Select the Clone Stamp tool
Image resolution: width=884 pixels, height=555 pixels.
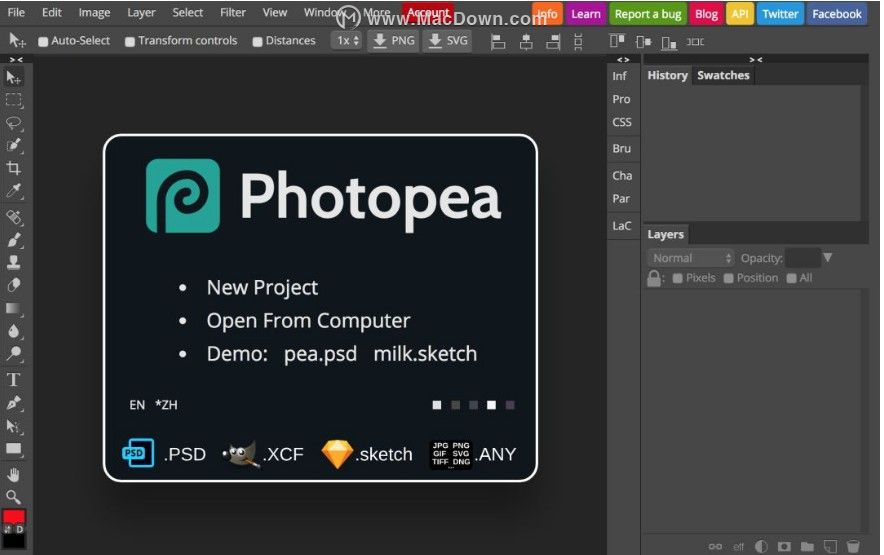[x=14, y=262]
